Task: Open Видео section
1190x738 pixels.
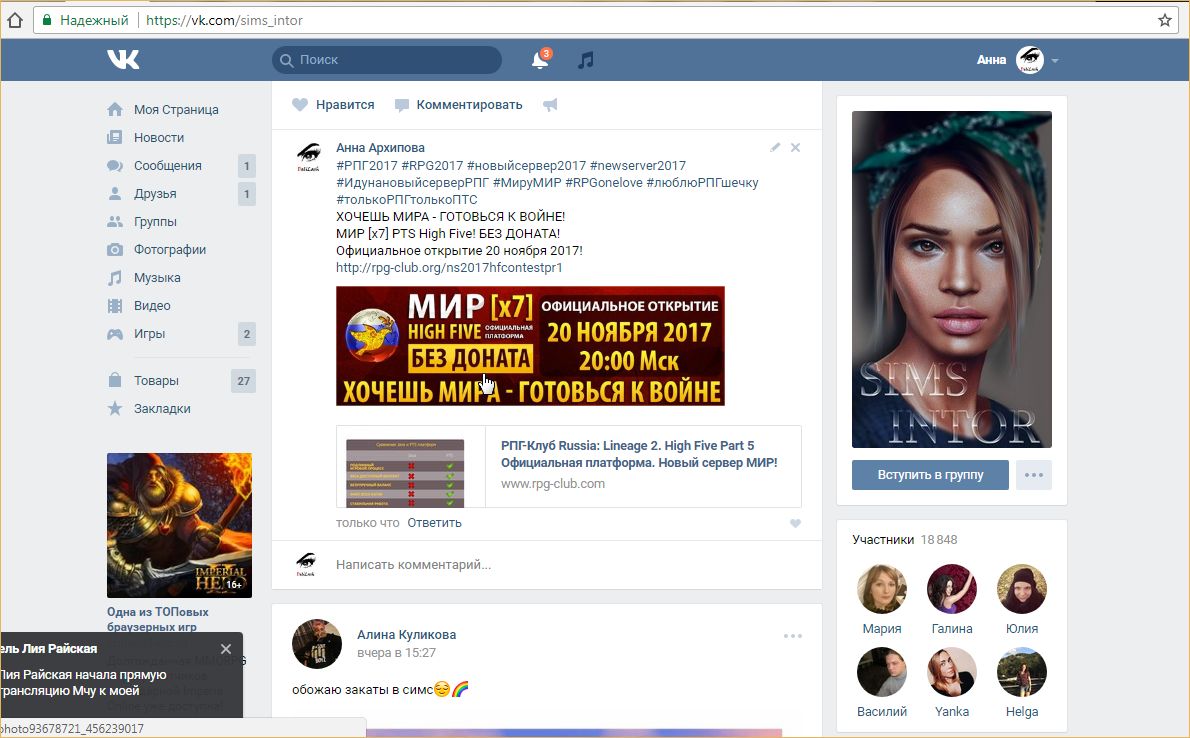Action: click(152, 306)
